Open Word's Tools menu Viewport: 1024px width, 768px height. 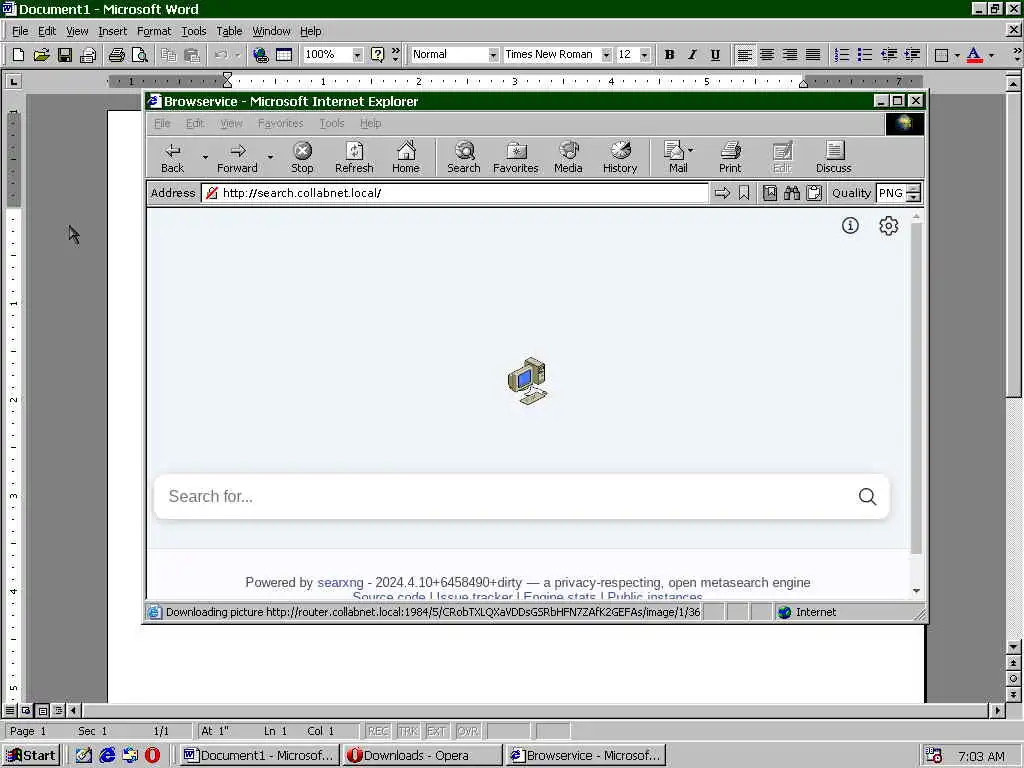(194, 31)
